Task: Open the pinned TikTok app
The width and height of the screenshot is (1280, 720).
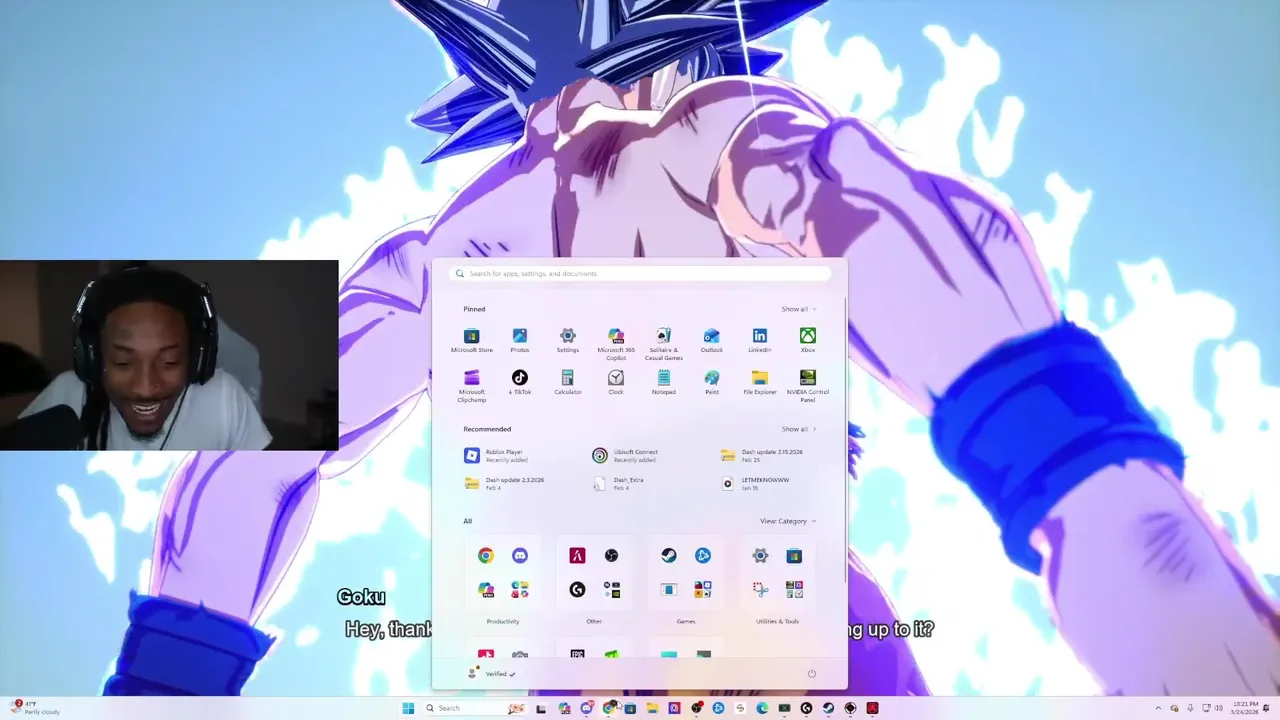Action: 519,382
